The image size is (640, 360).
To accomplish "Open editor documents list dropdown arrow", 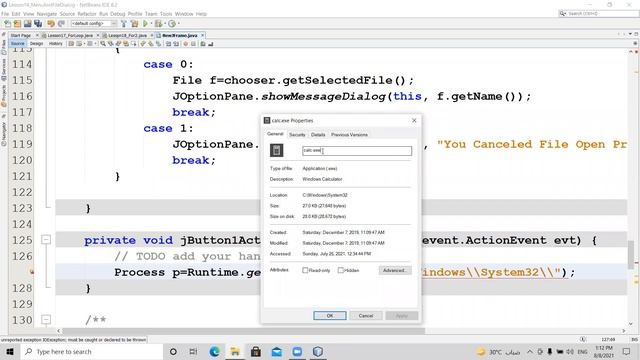I will tap(630, 34).
